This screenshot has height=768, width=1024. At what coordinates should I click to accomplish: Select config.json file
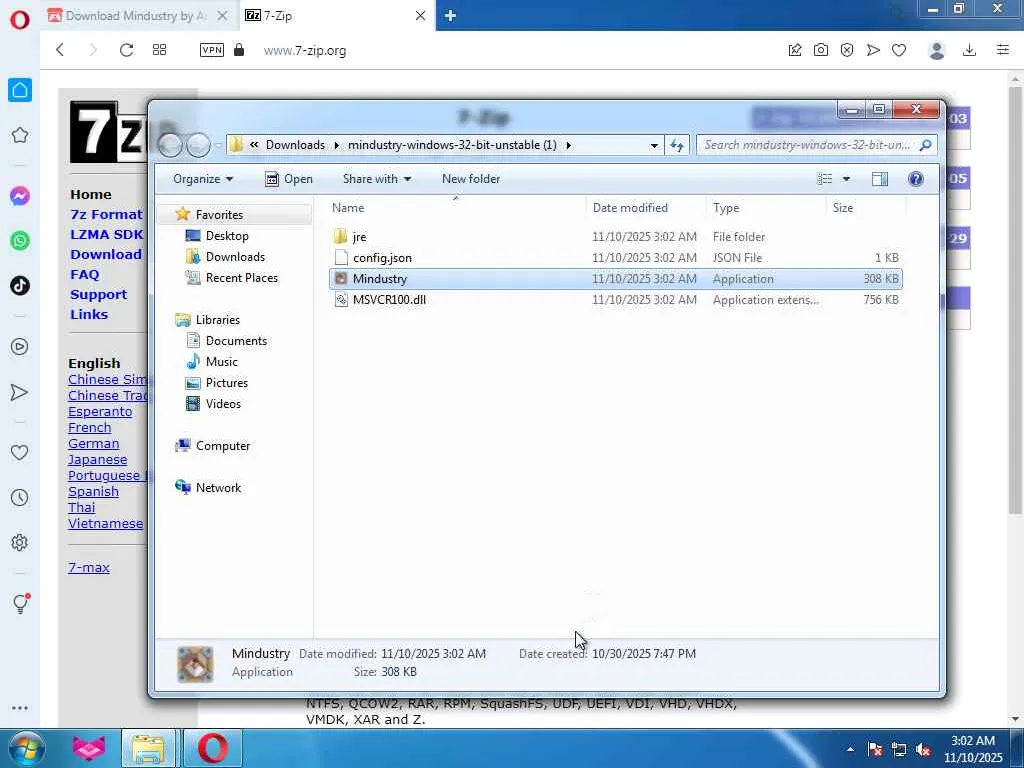point(616,257)
